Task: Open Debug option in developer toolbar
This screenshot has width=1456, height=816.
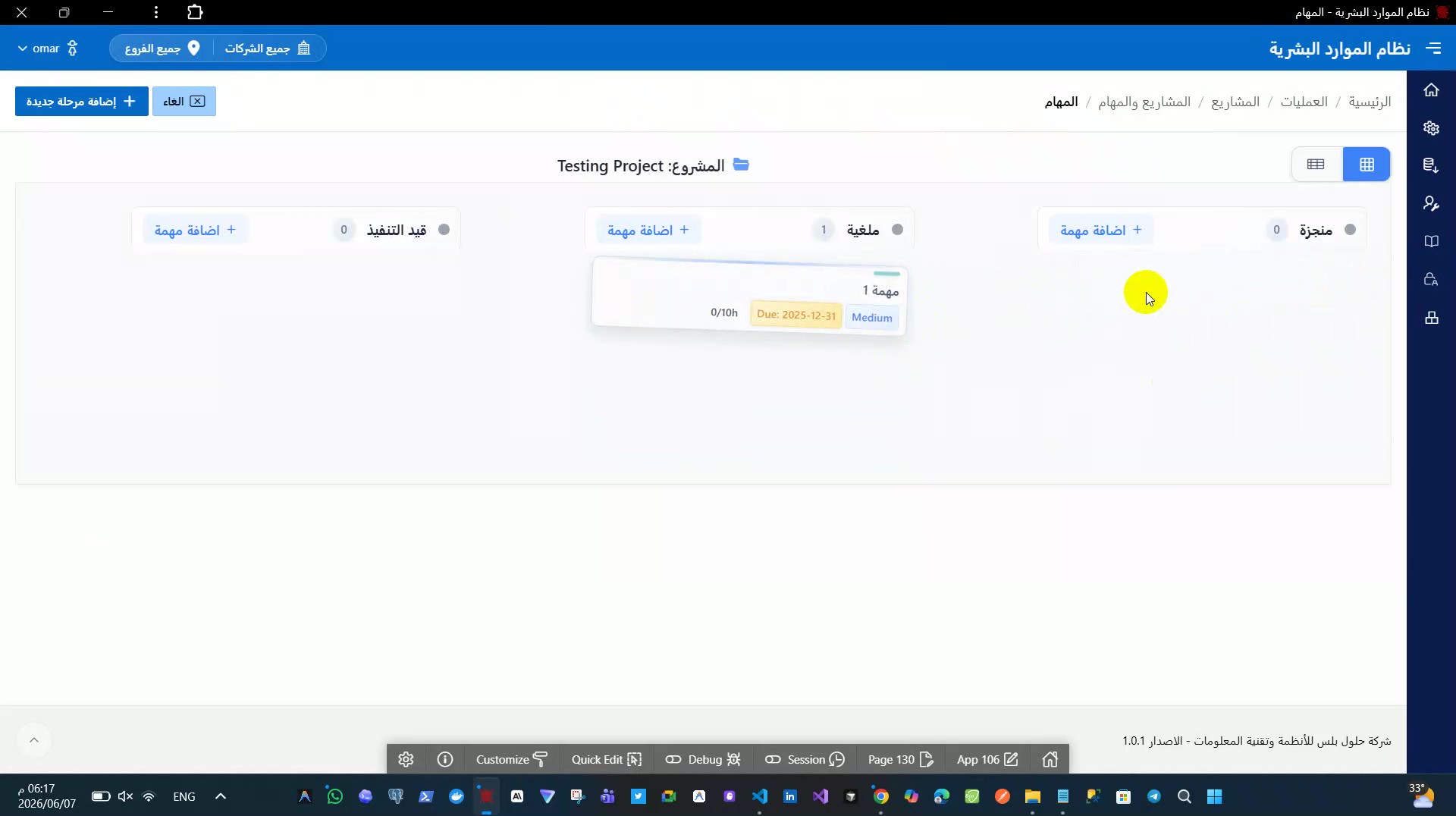Action: [x=703, y=759]
